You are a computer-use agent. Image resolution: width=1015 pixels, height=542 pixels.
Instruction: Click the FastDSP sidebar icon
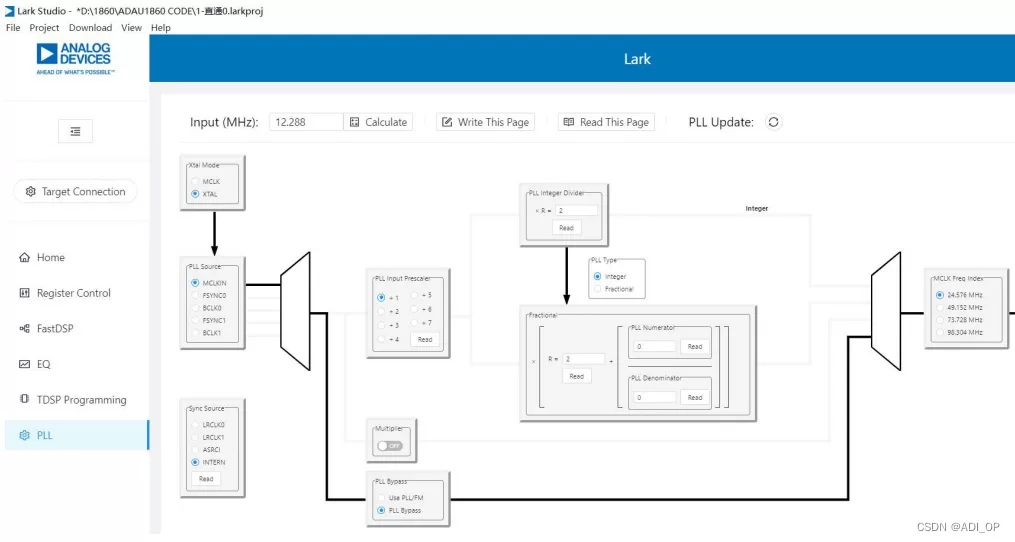(25, 329)
